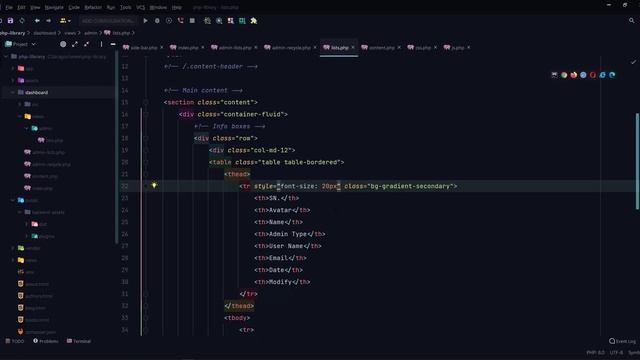Screen dimensions: 640x360
Task: Click the pink-white toolbar plugin icon
Action: click(231, 20)
